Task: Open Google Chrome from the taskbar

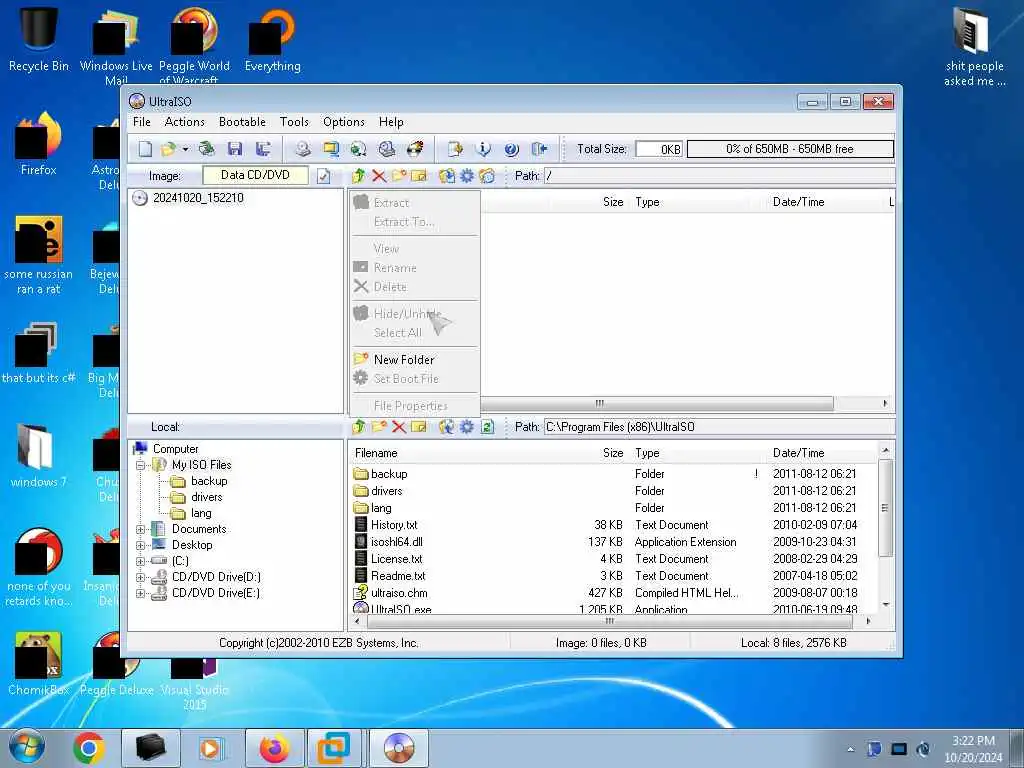Action: 89,748
